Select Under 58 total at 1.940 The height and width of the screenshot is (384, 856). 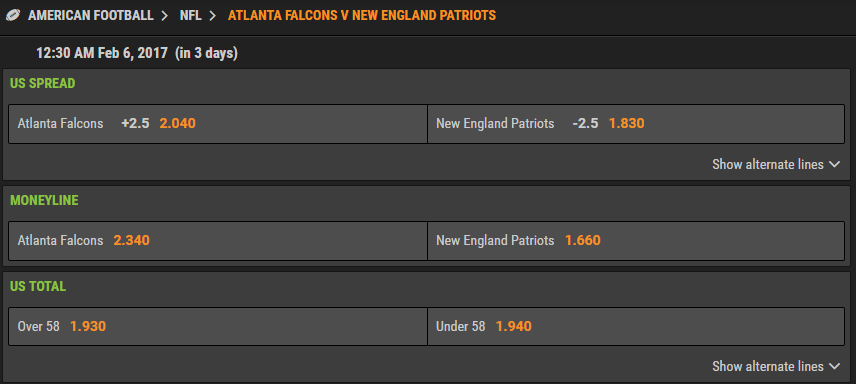(x=636, y=327)
